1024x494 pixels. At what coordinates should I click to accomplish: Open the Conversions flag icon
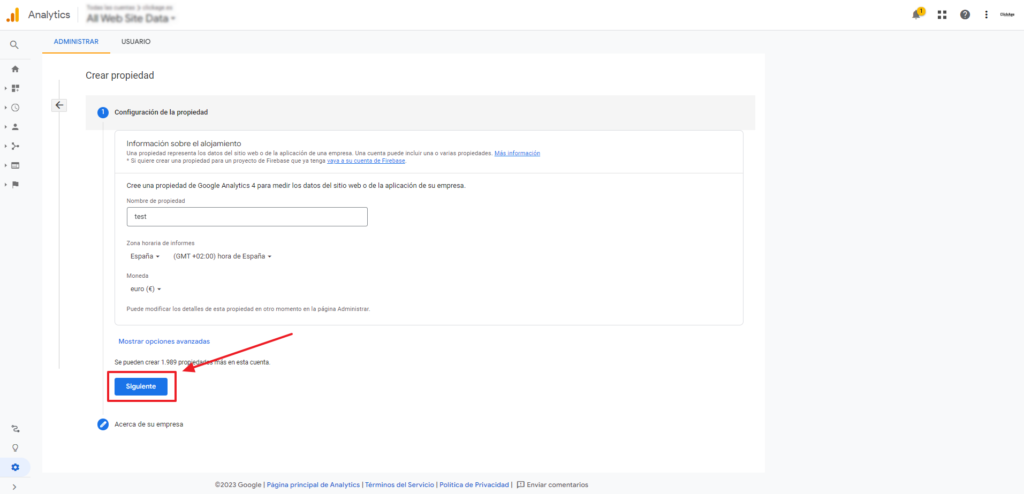16,184
